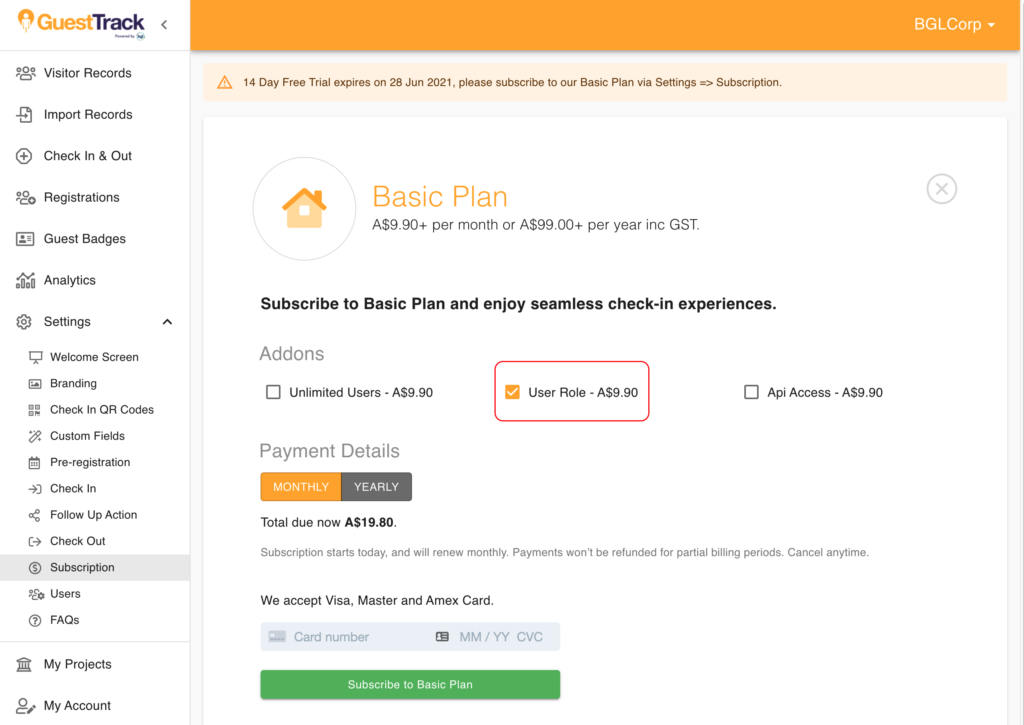Open Visitor Records from the sidebar
Viewport: 1024px width, 725px height.
point(90,72)
